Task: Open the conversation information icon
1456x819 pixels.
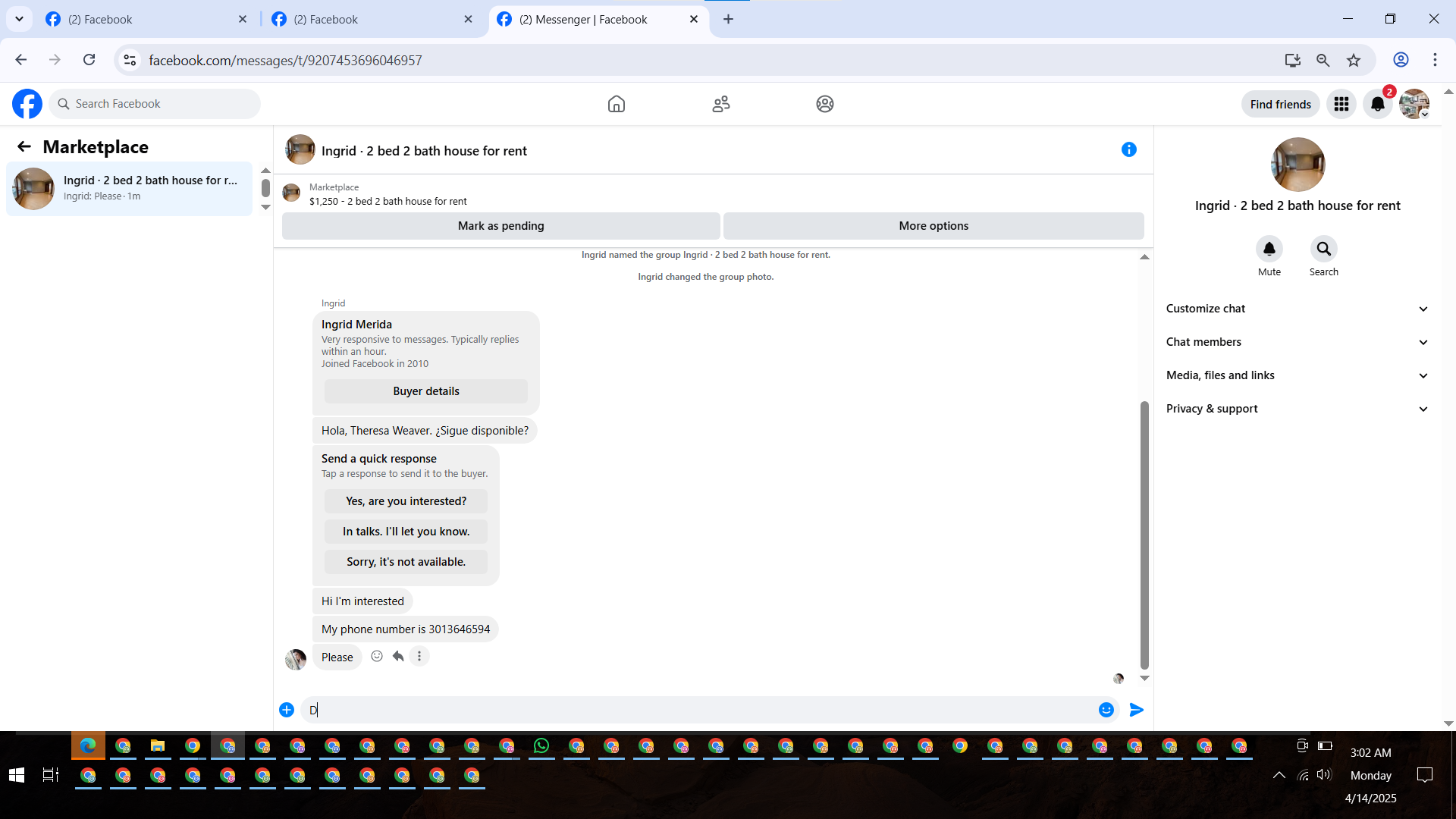Action: (x=1128, y=150)
